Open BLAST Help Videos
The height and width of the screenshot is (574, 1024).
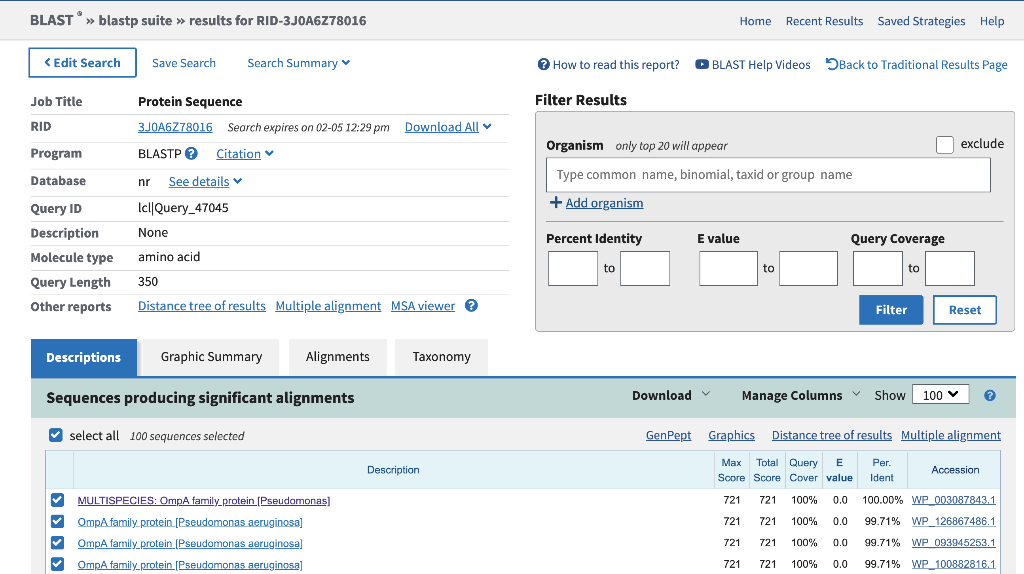point(753,65)
